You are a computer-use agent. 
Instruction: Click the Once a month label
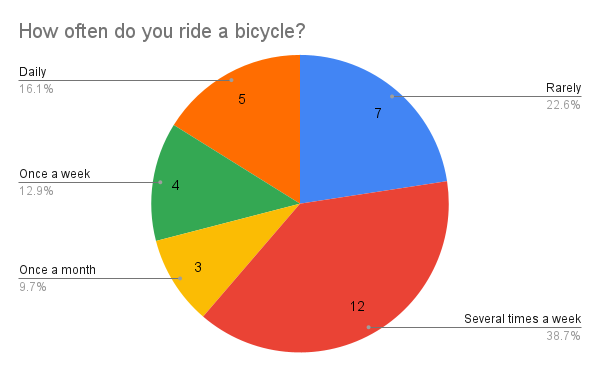click(57, 270)
